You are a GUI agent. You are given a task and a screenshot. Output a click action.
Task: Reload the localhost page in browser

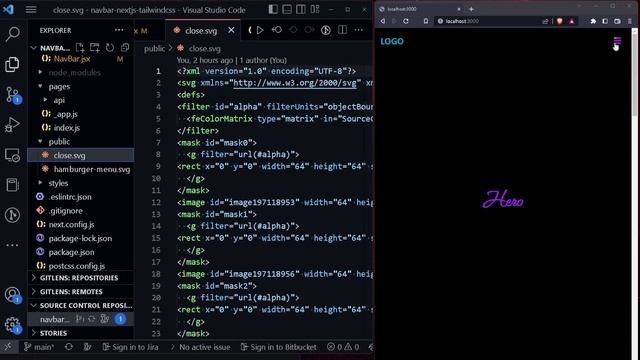(x=406, y=21)
